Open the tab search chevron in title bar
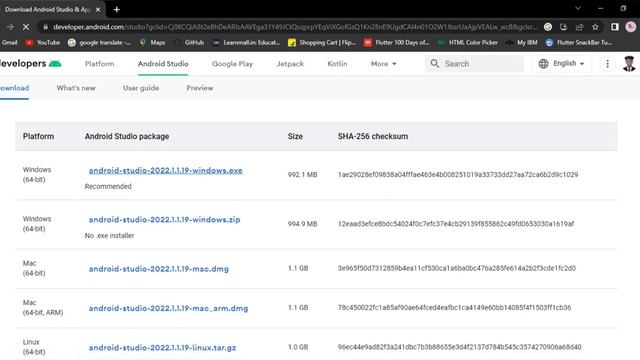The image size is (640, 360). 578,9
